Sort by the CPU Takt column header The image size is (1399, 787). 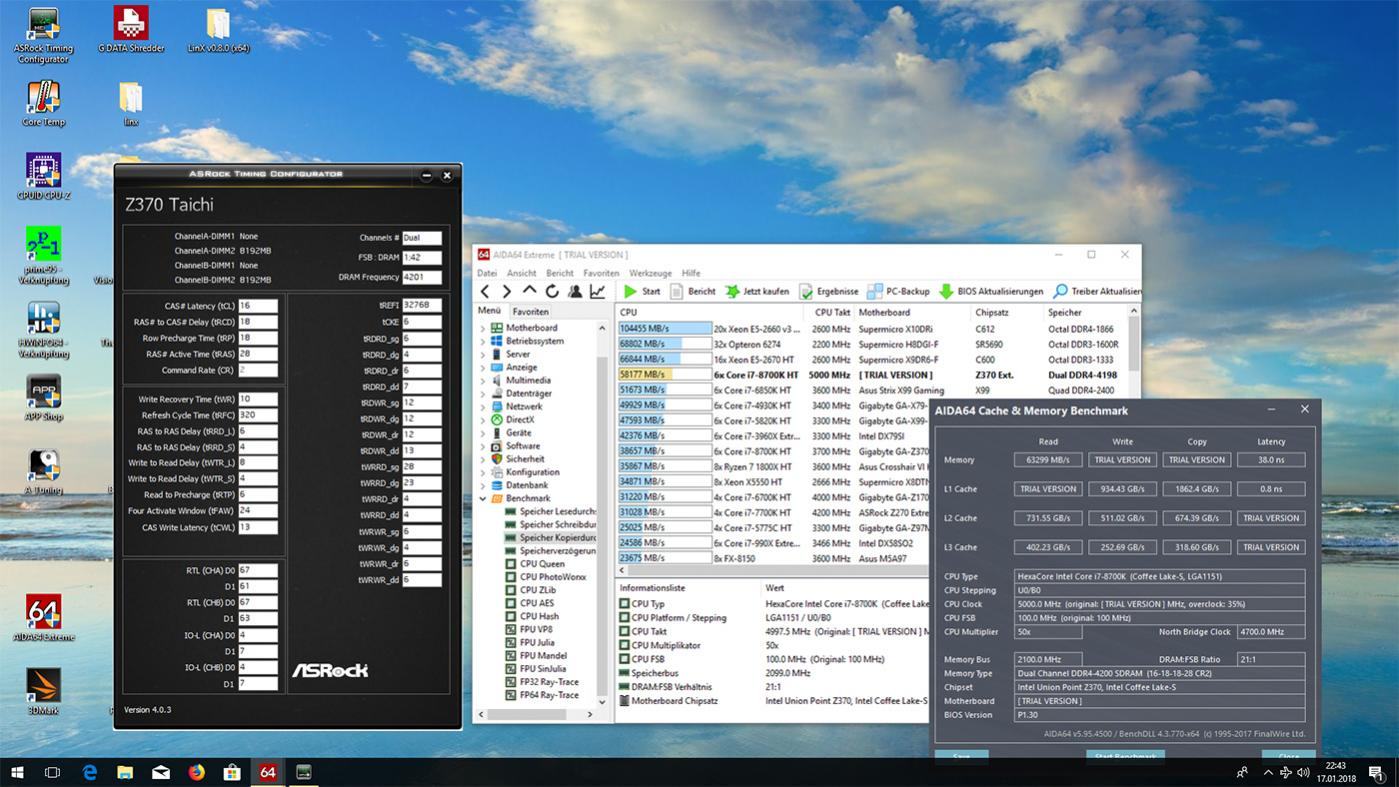tap(832, 312)
